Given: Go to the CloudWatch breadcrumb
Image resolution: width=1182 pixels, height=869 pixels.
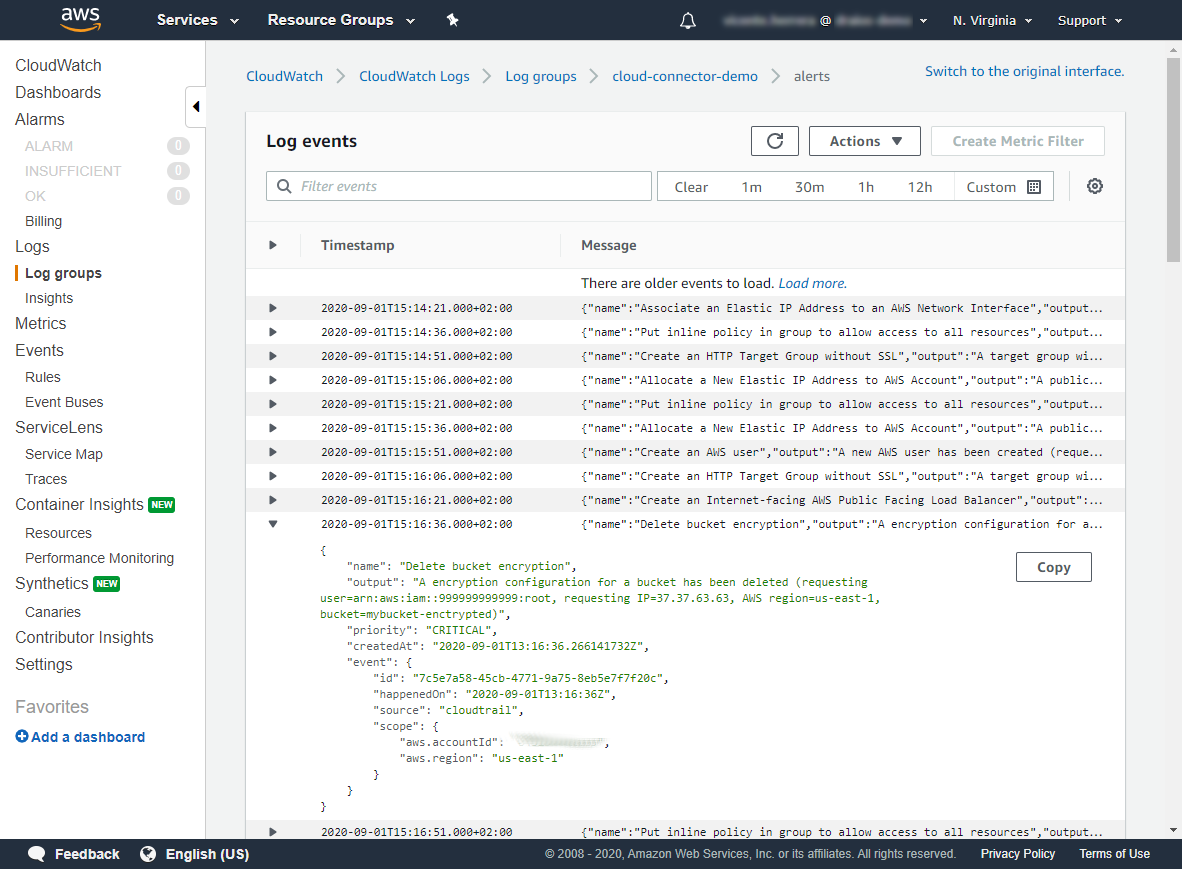Looking at the screenshot, I should click(x=284, y=76).
